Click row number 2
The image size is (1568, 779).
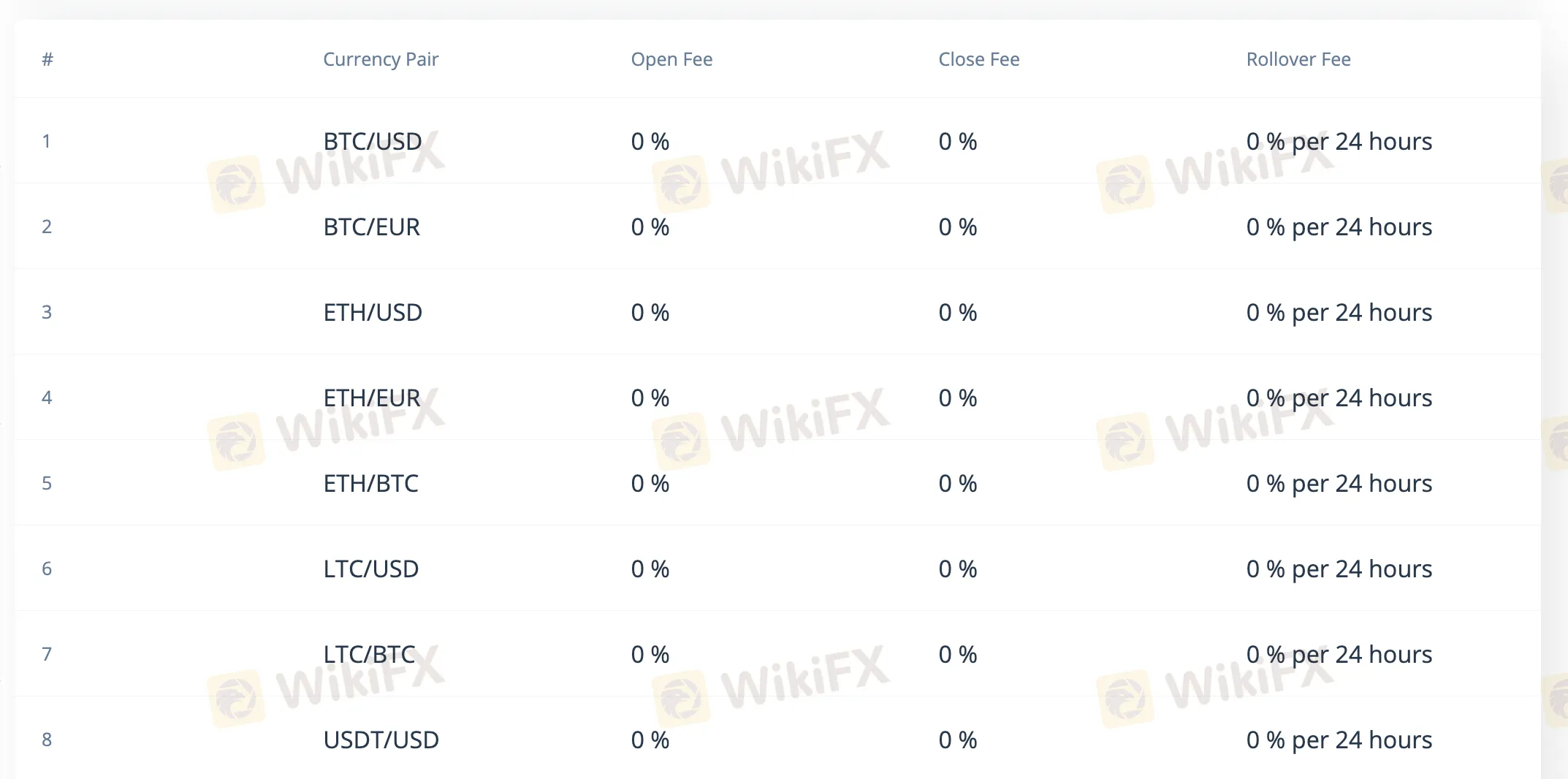(x=47, y=227)
